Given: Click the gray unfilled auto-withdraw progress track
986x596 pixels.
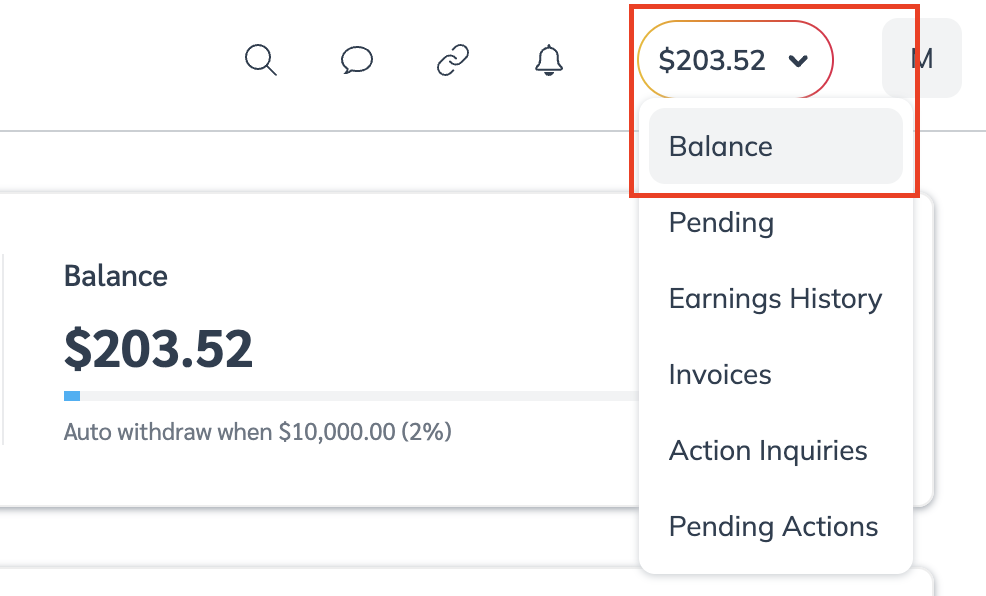Looking at the screenshot, I should click(350, 396).
